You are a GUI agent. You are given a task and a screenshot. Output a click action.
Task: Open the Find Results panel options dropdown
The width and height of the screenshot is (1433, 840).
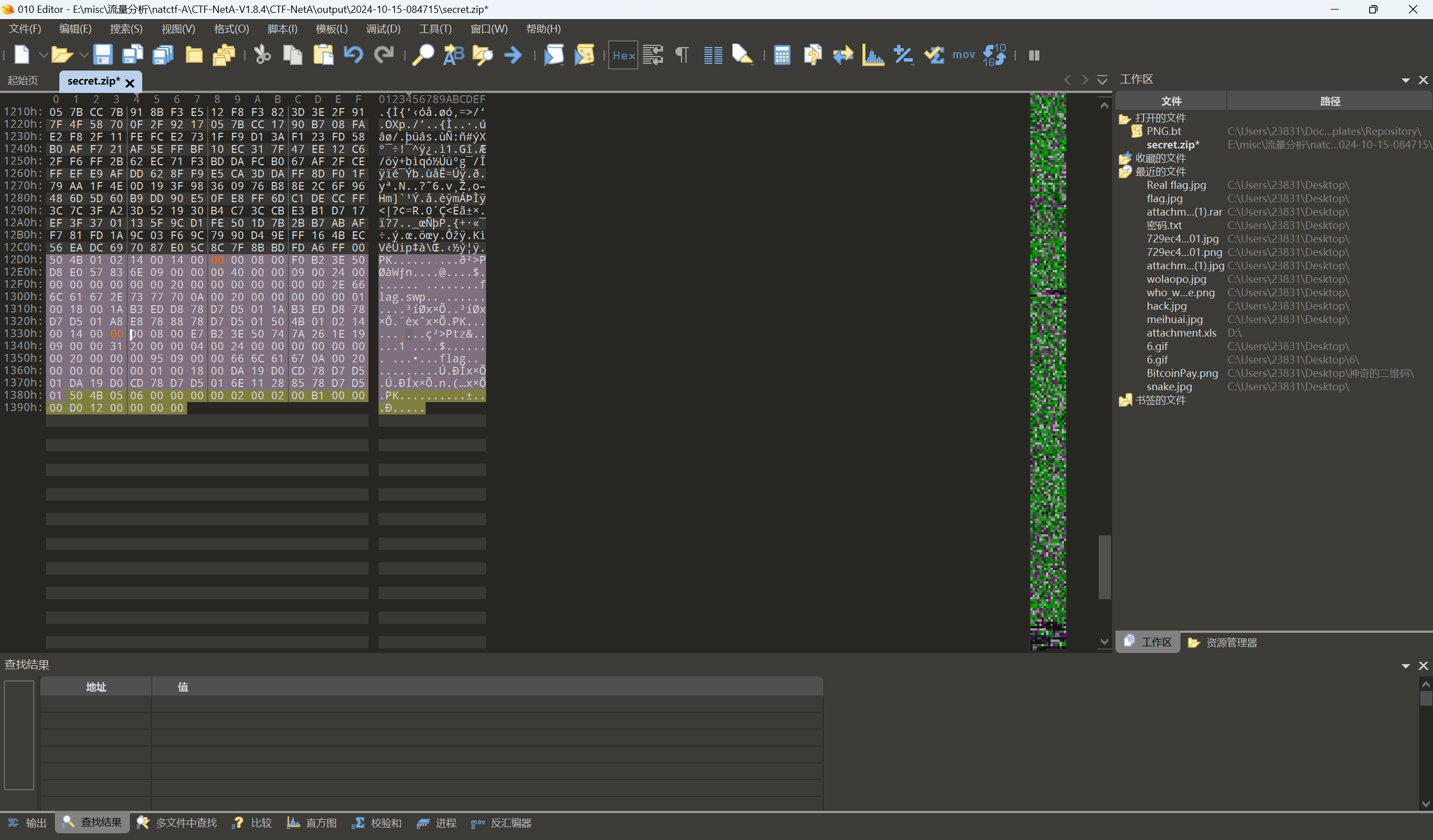[x=1405, y=665]
